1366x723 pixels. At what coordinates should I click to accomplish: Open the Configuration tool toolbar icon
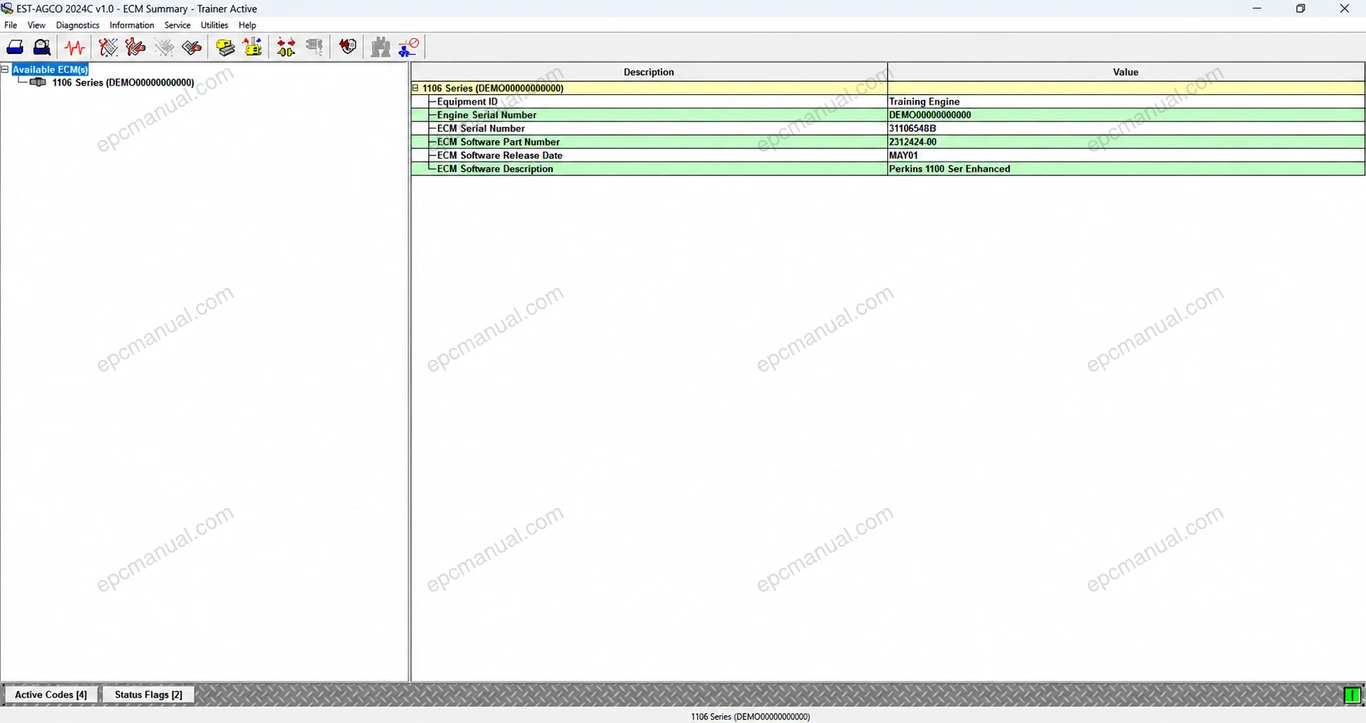(x=253, y=47)
